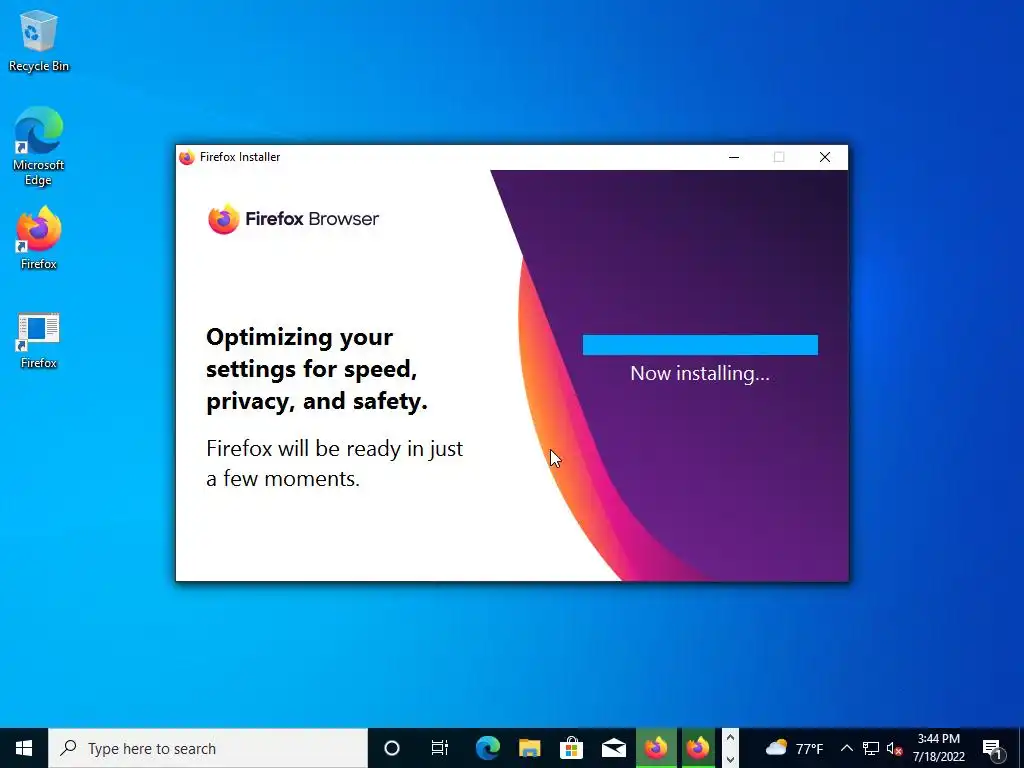1024x768 pixels.
Task: Show hidden system tray icons
Action: 846,748
